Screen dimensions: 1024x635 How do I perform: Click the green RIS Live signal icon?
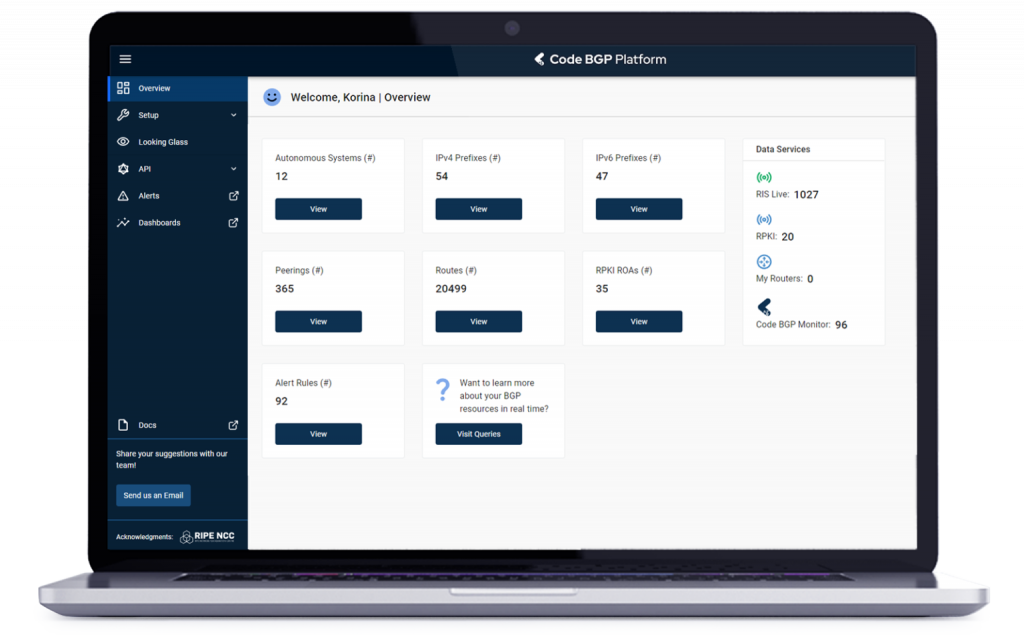pos(763,177)
